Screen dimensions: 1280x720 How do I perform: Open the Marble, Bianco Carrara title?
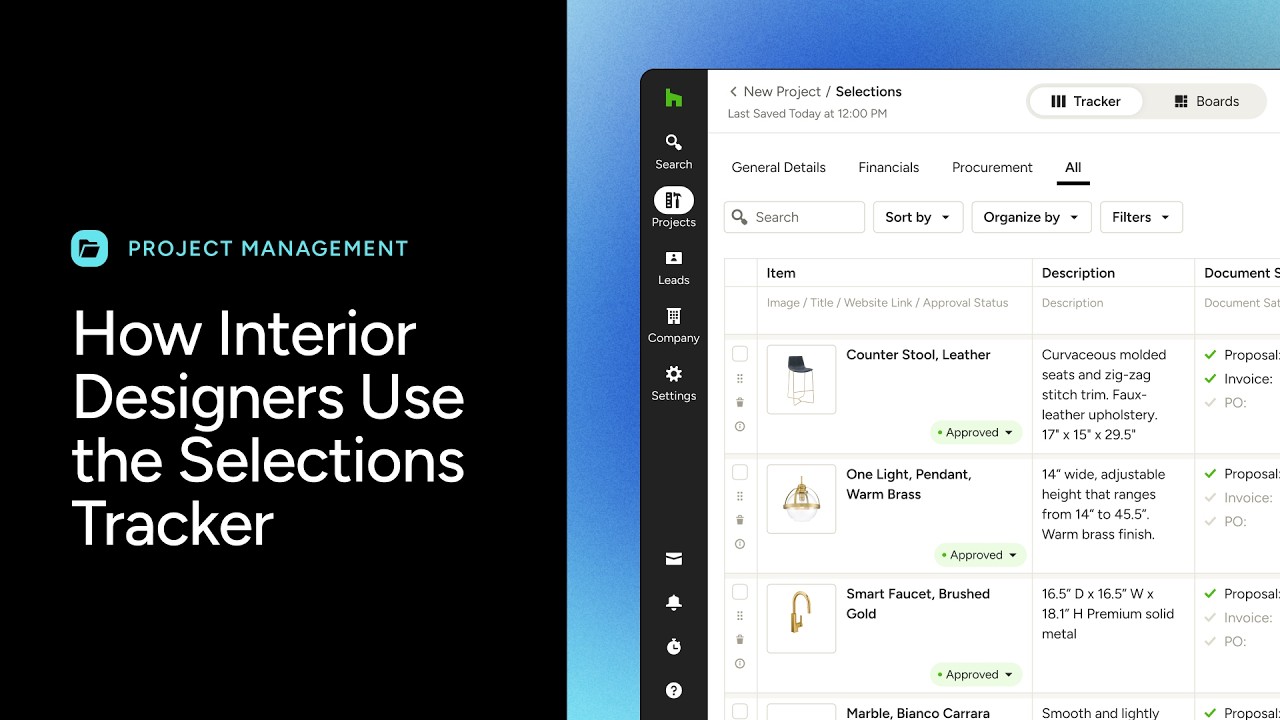tap(918, 713)
